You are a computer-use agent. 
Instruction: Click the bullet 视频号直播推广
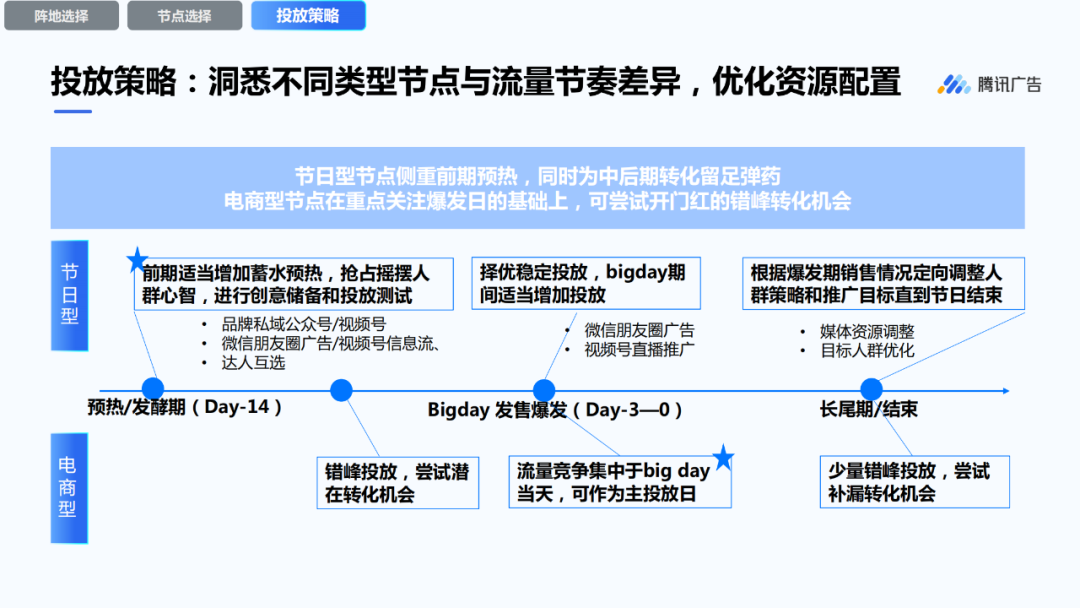tap(639, 350)
